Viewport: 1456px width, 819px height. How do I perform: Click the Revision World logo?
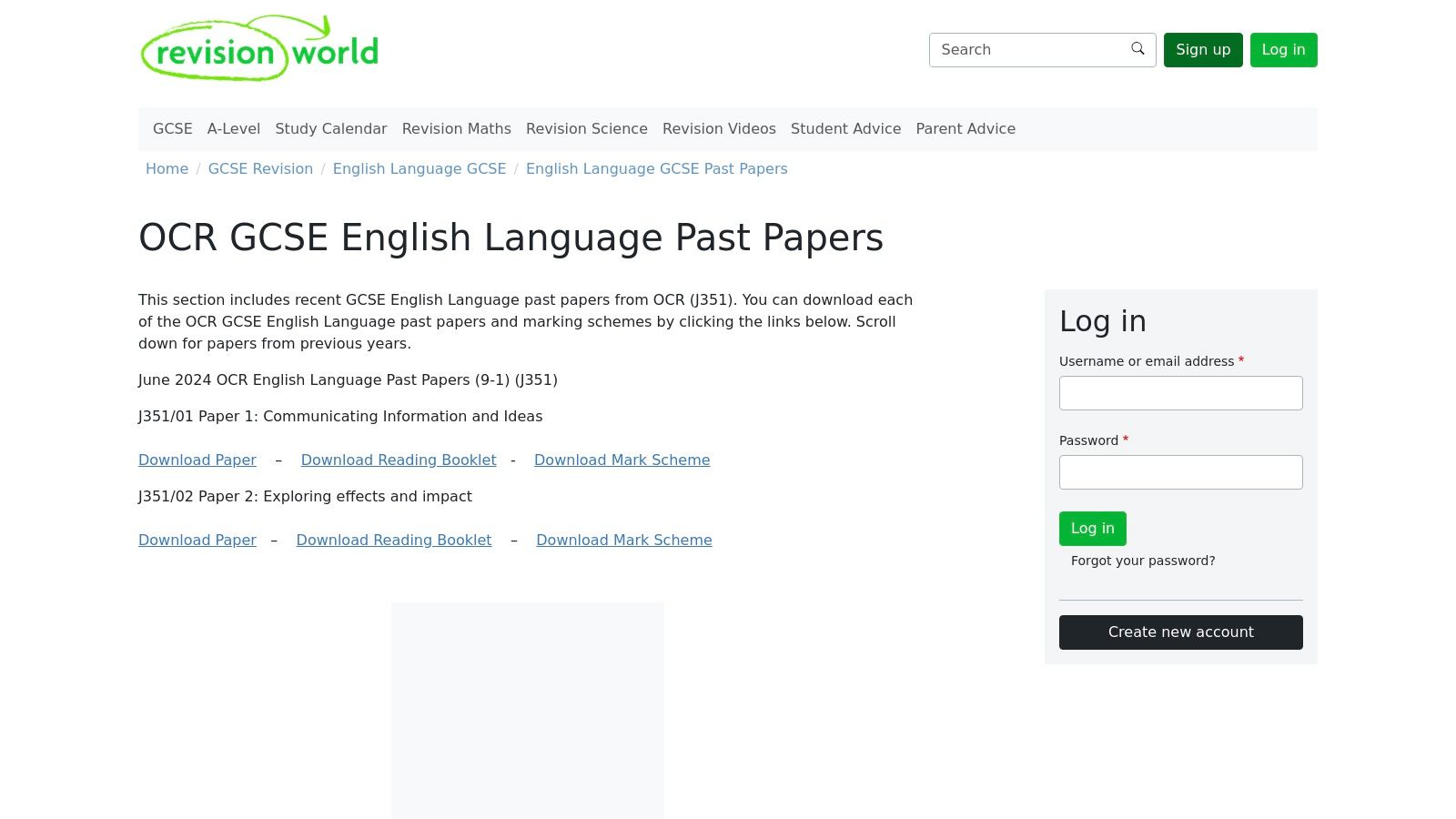click(x=259, y=48)
